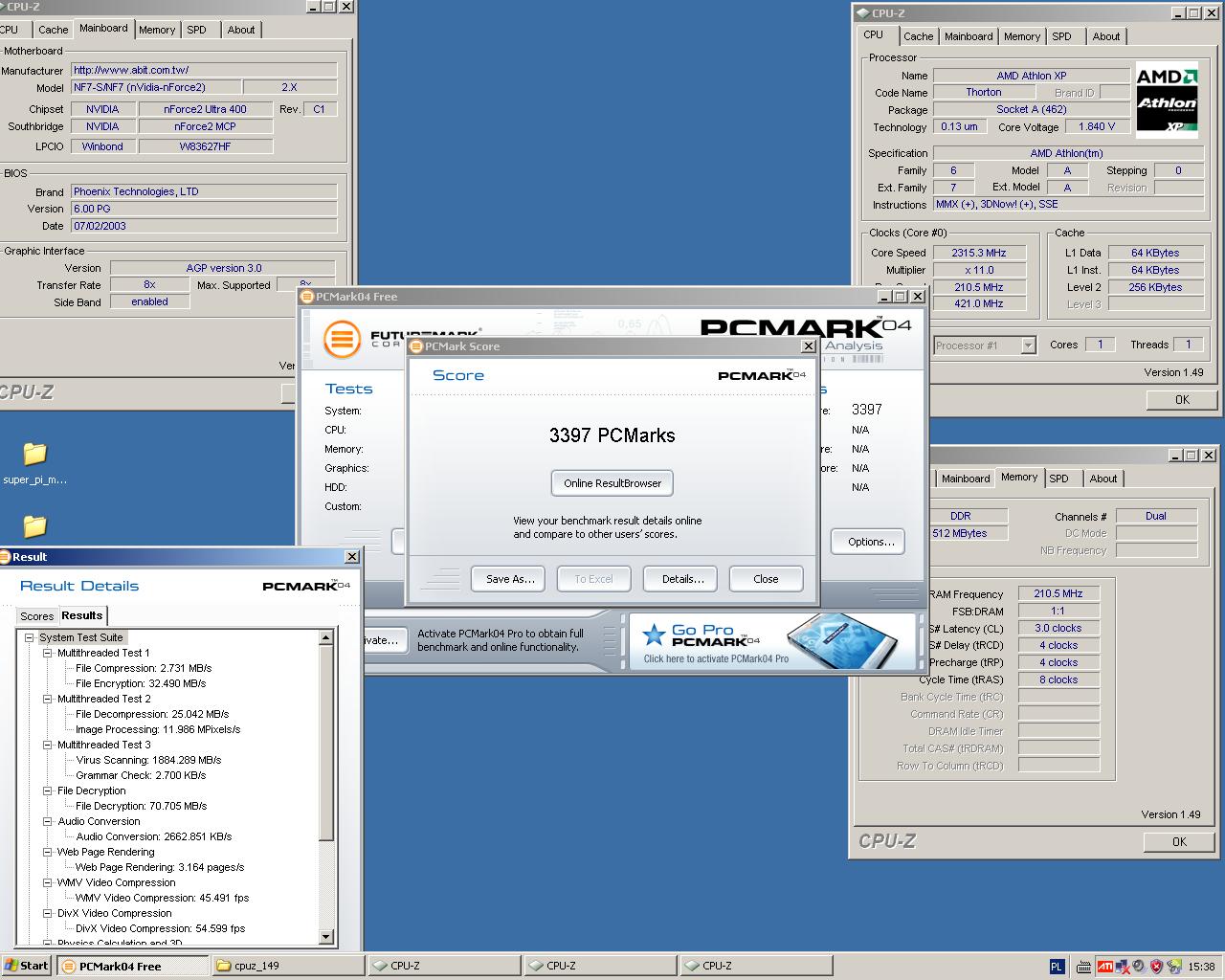Click the Core Voltage 1.840 V value
This screenshot has width=1225, height=980.
coord(1097,126)
